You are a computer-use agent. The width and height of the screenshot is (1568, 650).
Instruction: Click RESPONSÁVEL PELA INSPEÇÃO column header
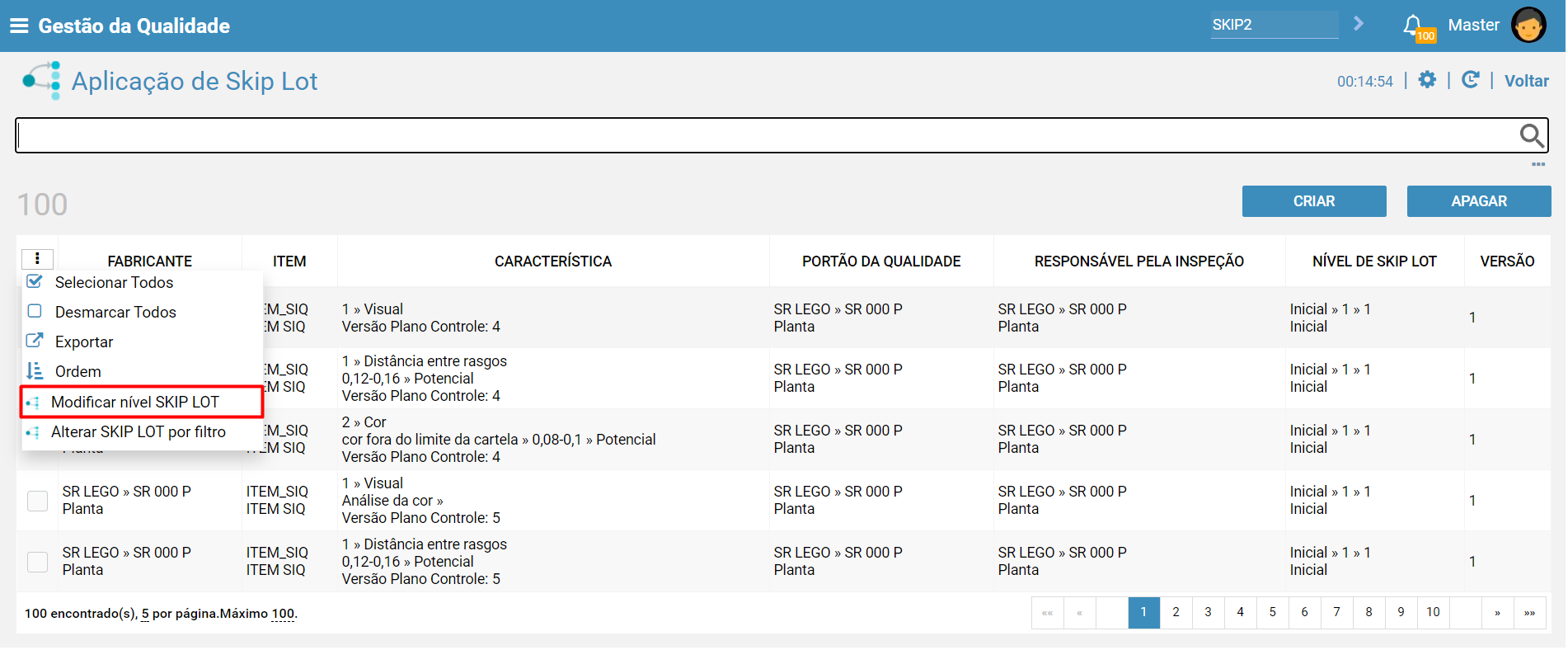click(x=1139, y=261)
